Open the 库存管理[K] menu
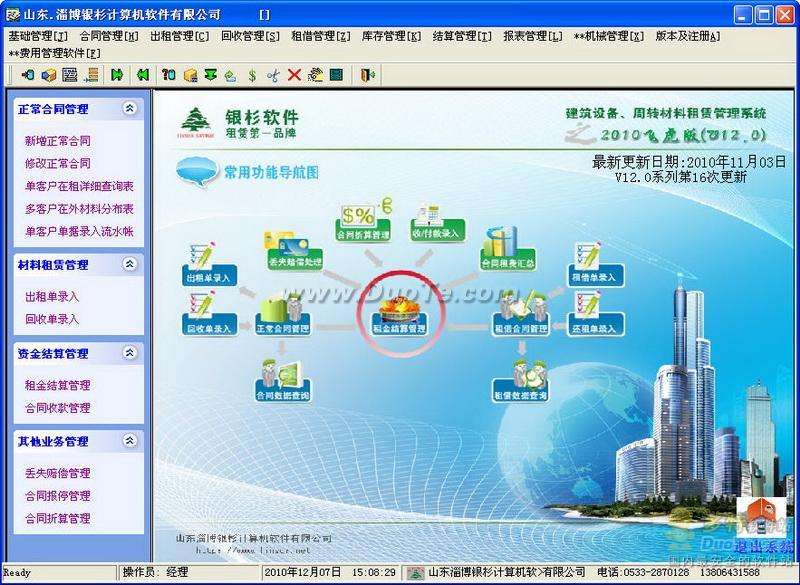This screenshot has width=800, height=585. pos(391,36)
